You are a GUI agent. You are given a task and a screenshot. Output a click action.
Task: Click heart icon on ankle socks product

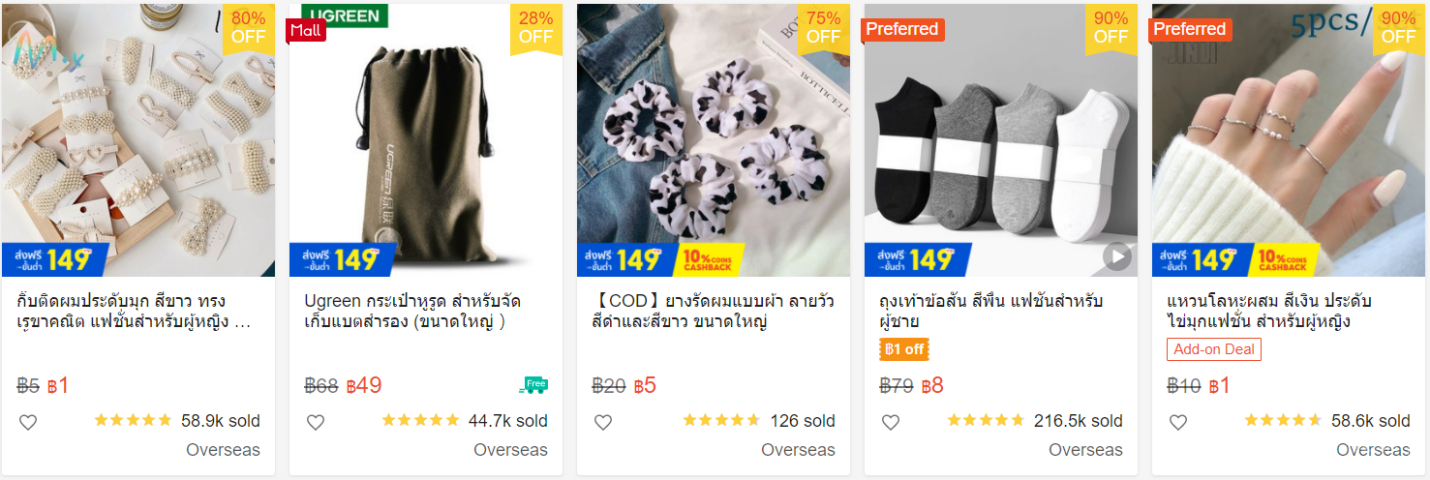890,422
